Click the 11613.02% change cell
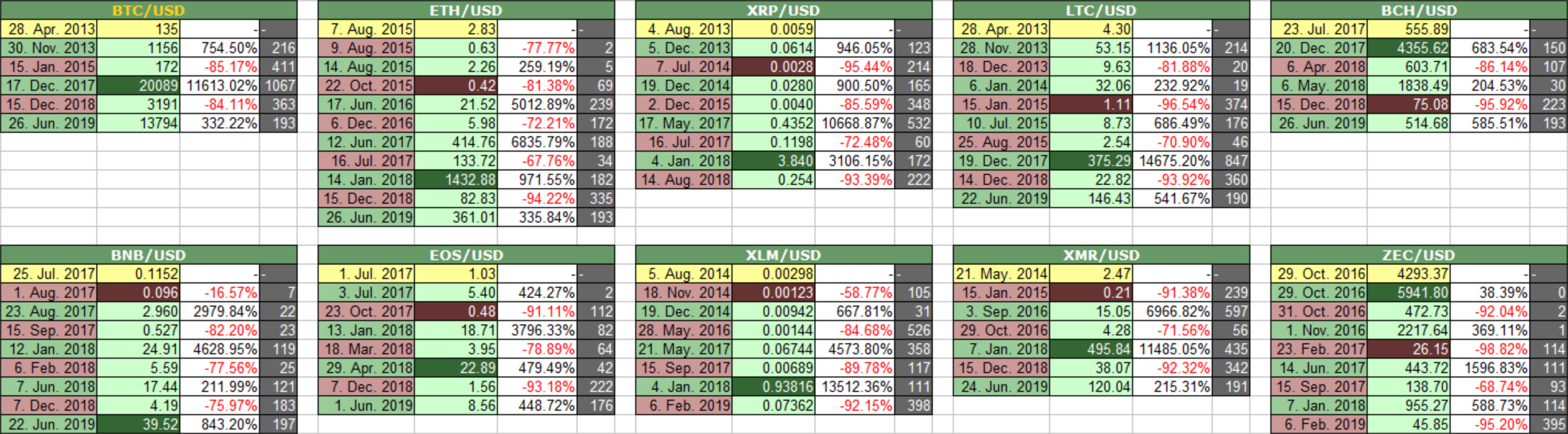Viewport: 1568px width, 434px height. (x=220, y=86)
